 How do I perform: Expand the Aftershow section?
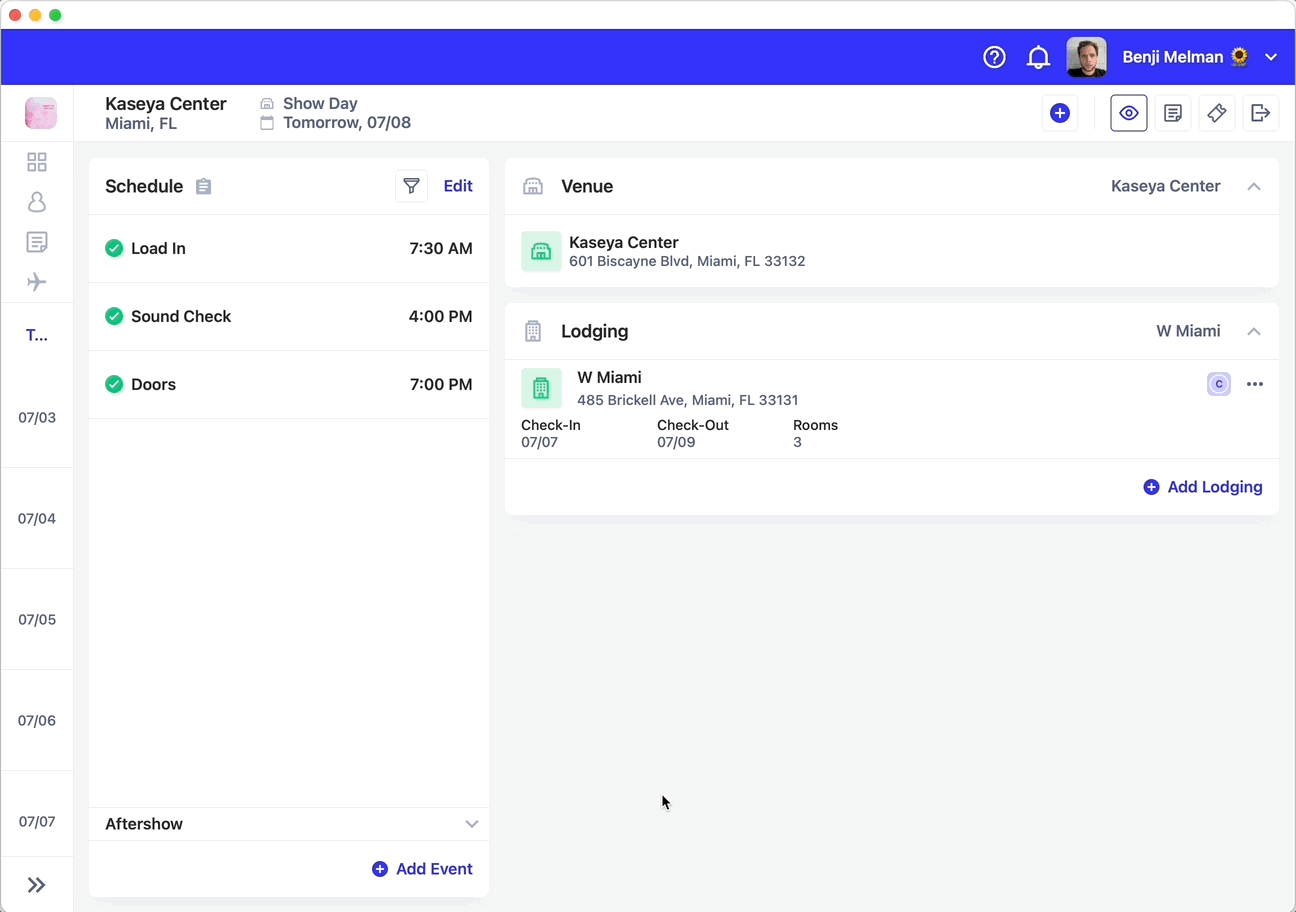point(471,824)
